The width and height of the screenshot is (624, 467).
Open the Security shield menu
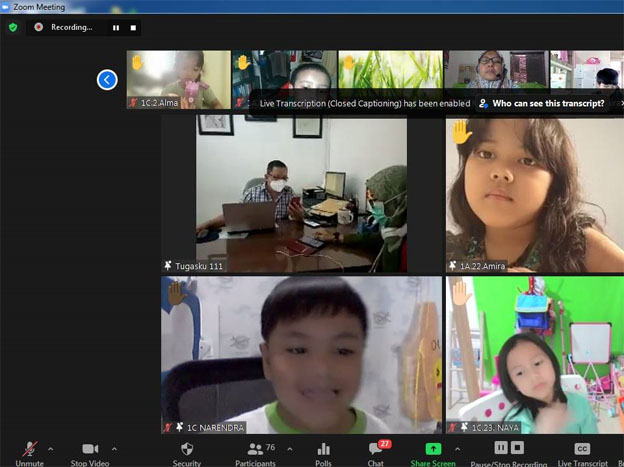point(186,450)
